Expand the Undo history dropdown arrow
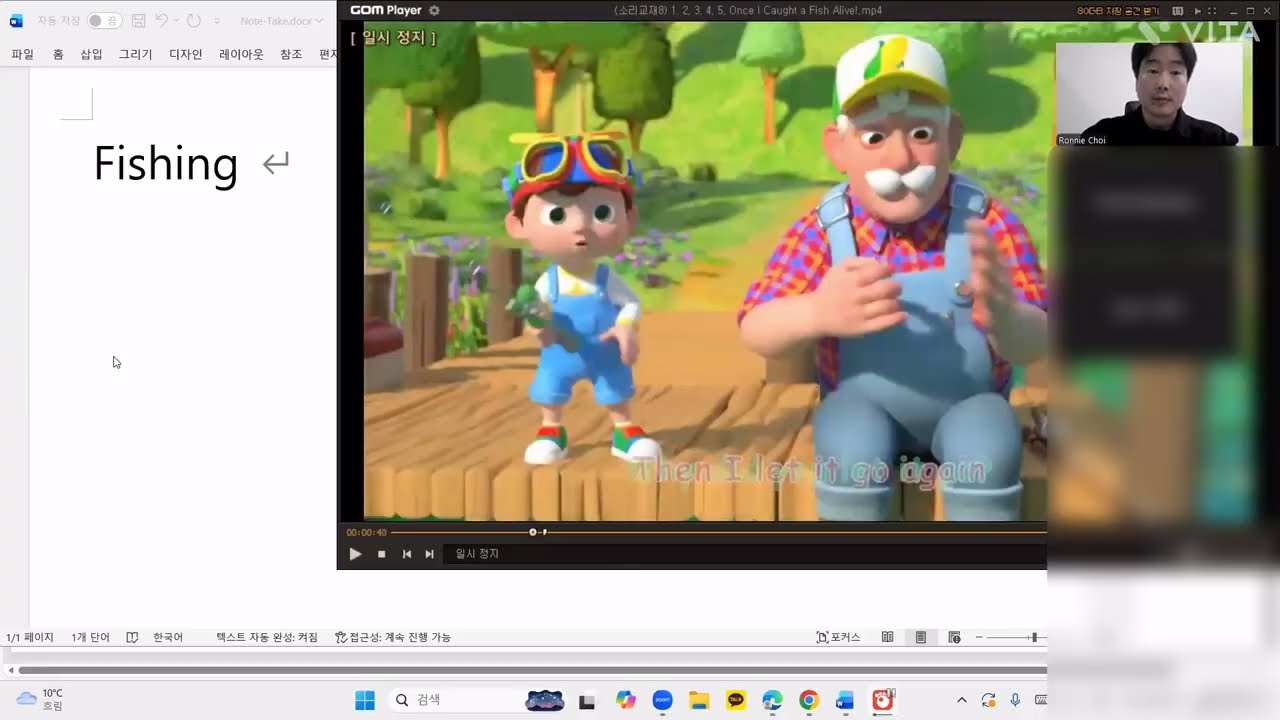This screenshot has width=1280, height=720. click(176, 21)
